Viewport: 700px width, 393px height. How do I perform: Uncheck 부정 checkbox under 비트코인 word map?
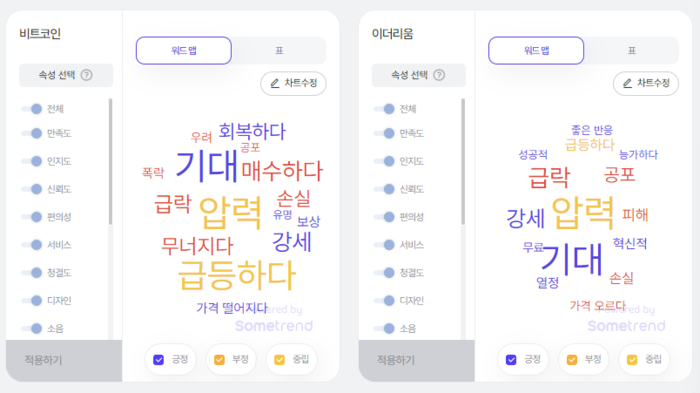point(219,360)
